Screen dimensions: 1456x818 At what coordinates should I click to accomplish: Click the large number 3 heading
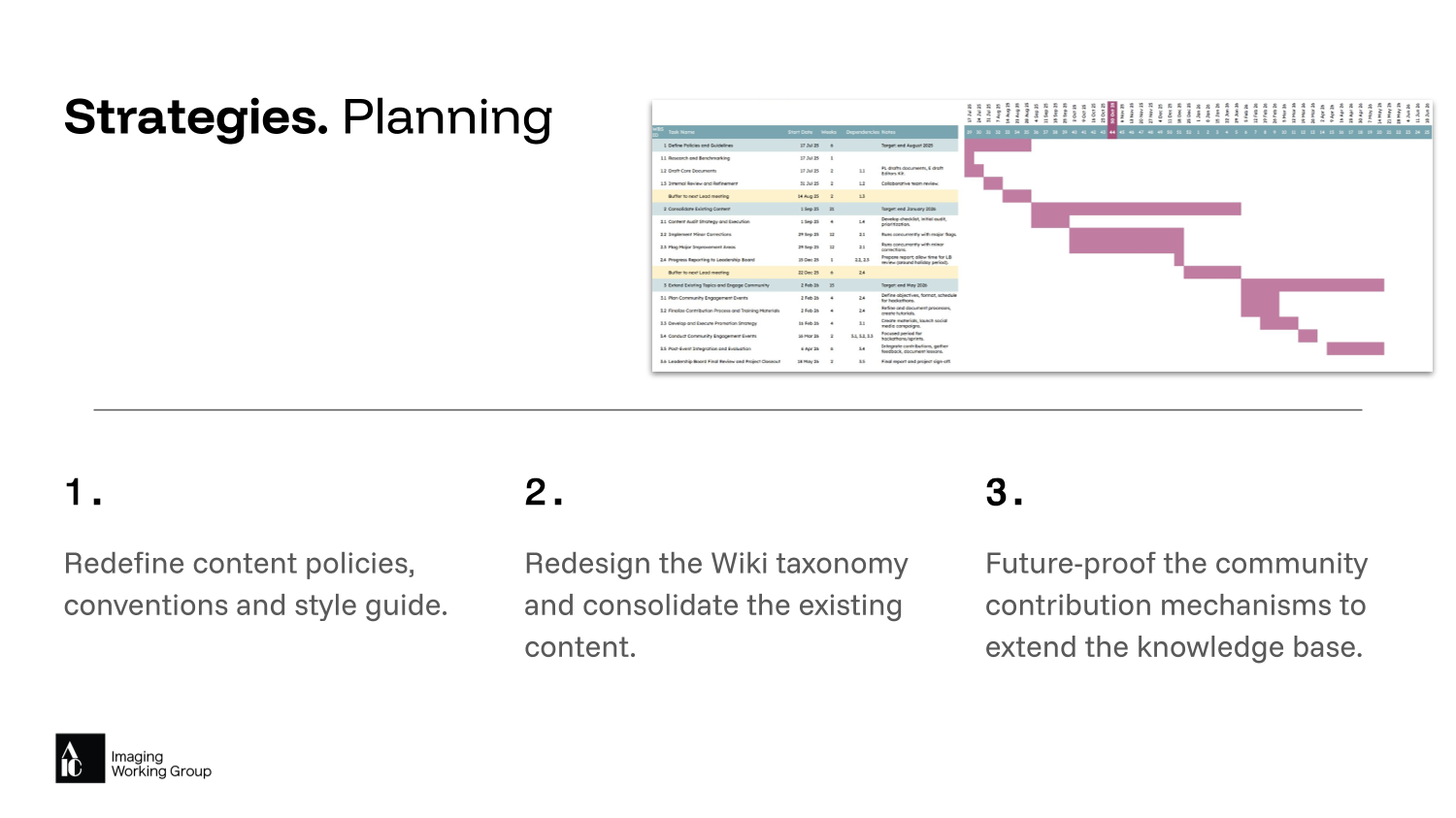1004,492
